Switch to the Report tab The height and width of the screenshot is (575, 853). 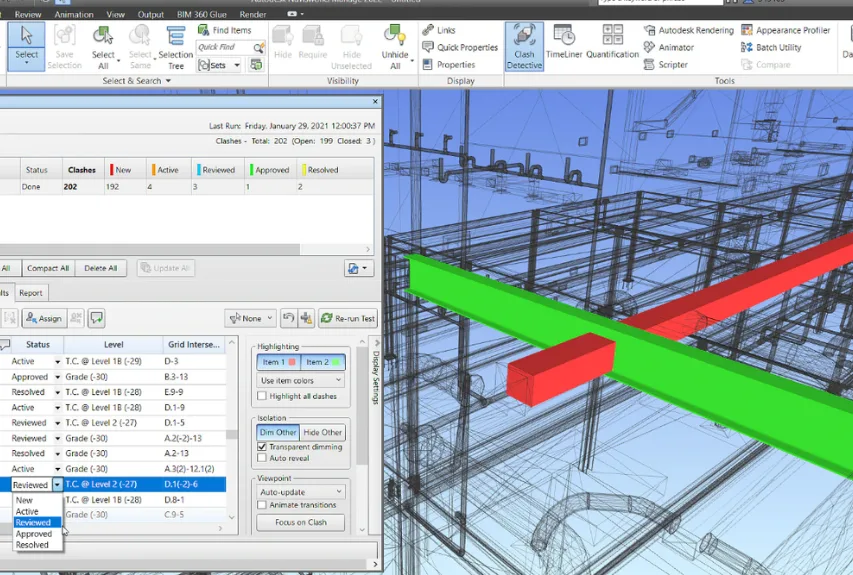pos(30,293)
